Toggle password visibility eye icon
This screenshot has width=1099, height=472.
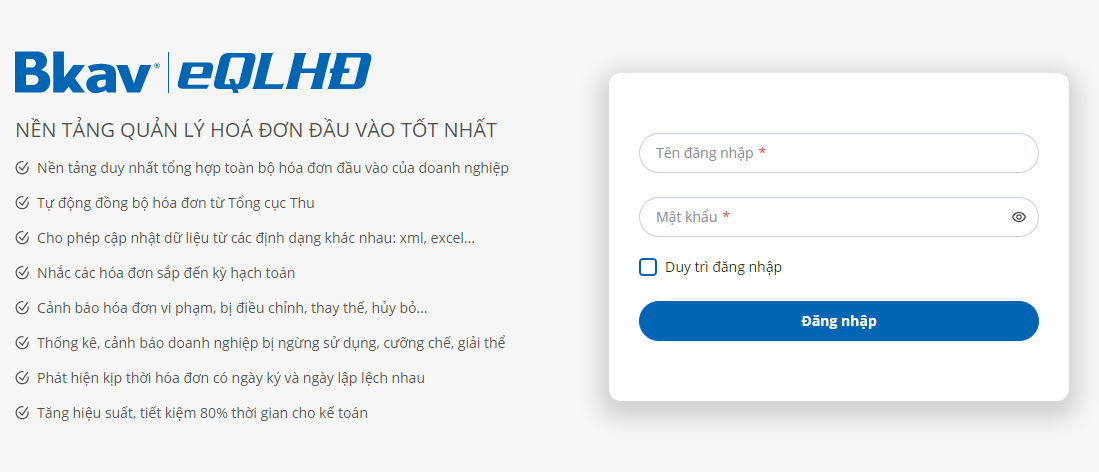[x=1018, y=217]
